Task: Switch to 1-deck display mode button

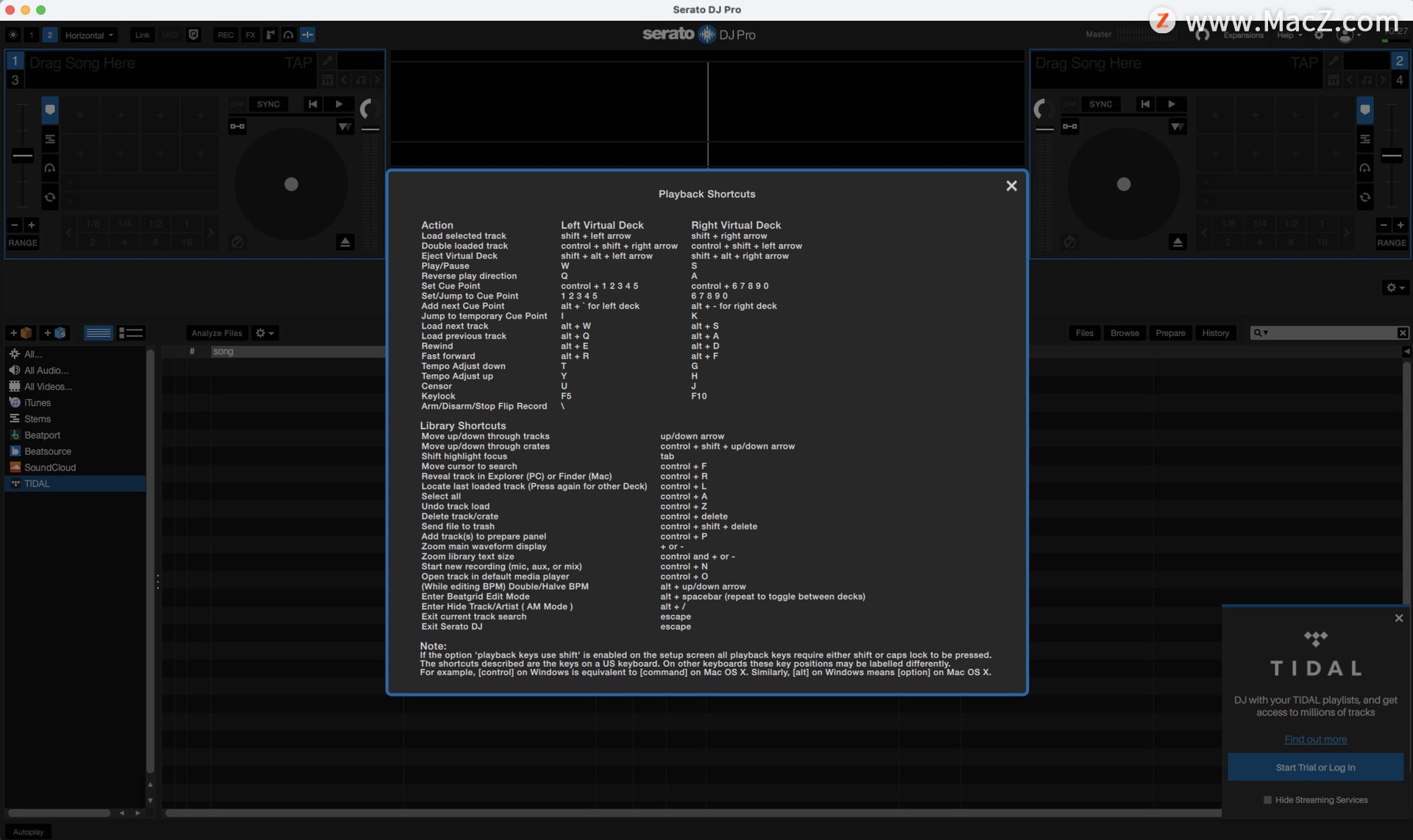Action: tap(32, 35)
